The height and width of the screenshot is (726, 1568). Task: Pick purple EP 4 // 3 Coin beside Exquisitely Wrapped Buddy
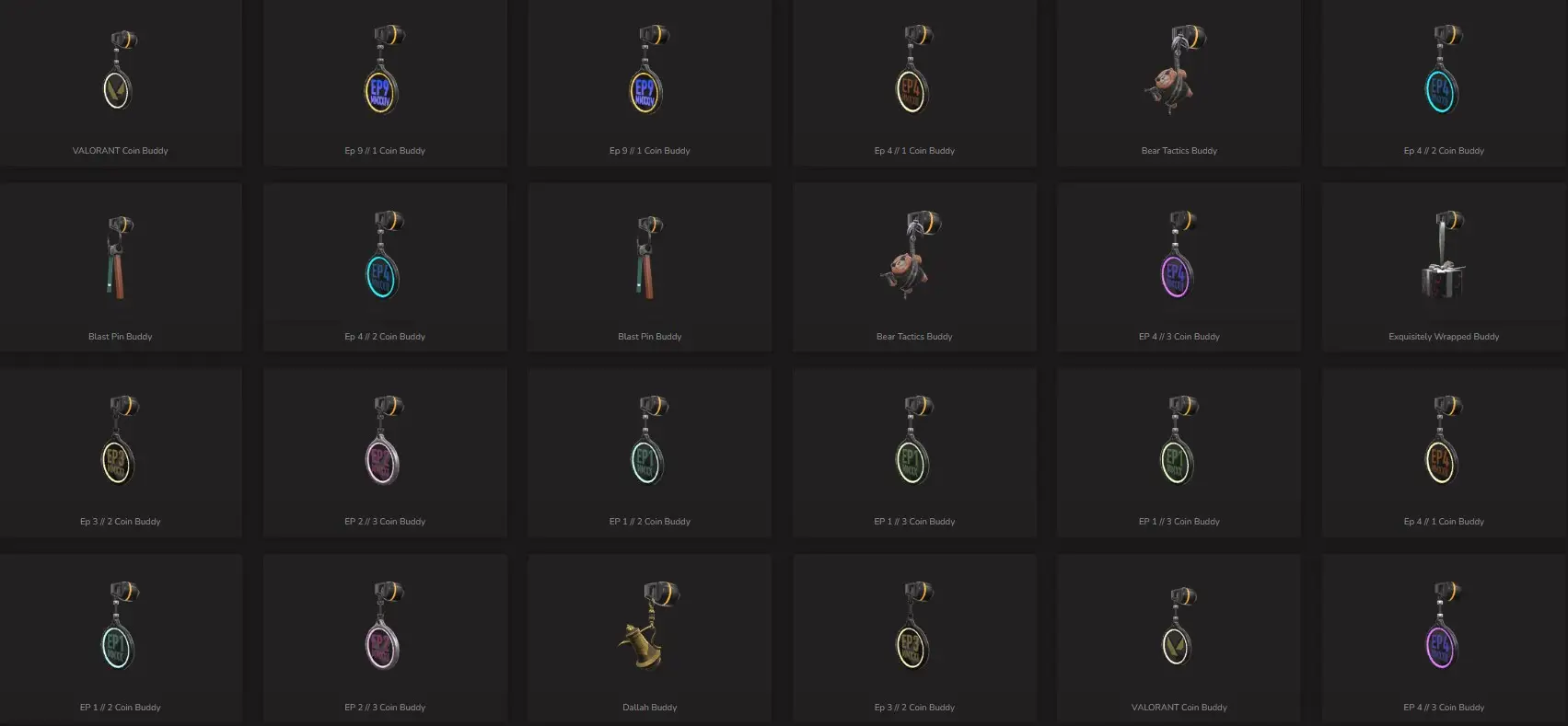(1179, 267)
